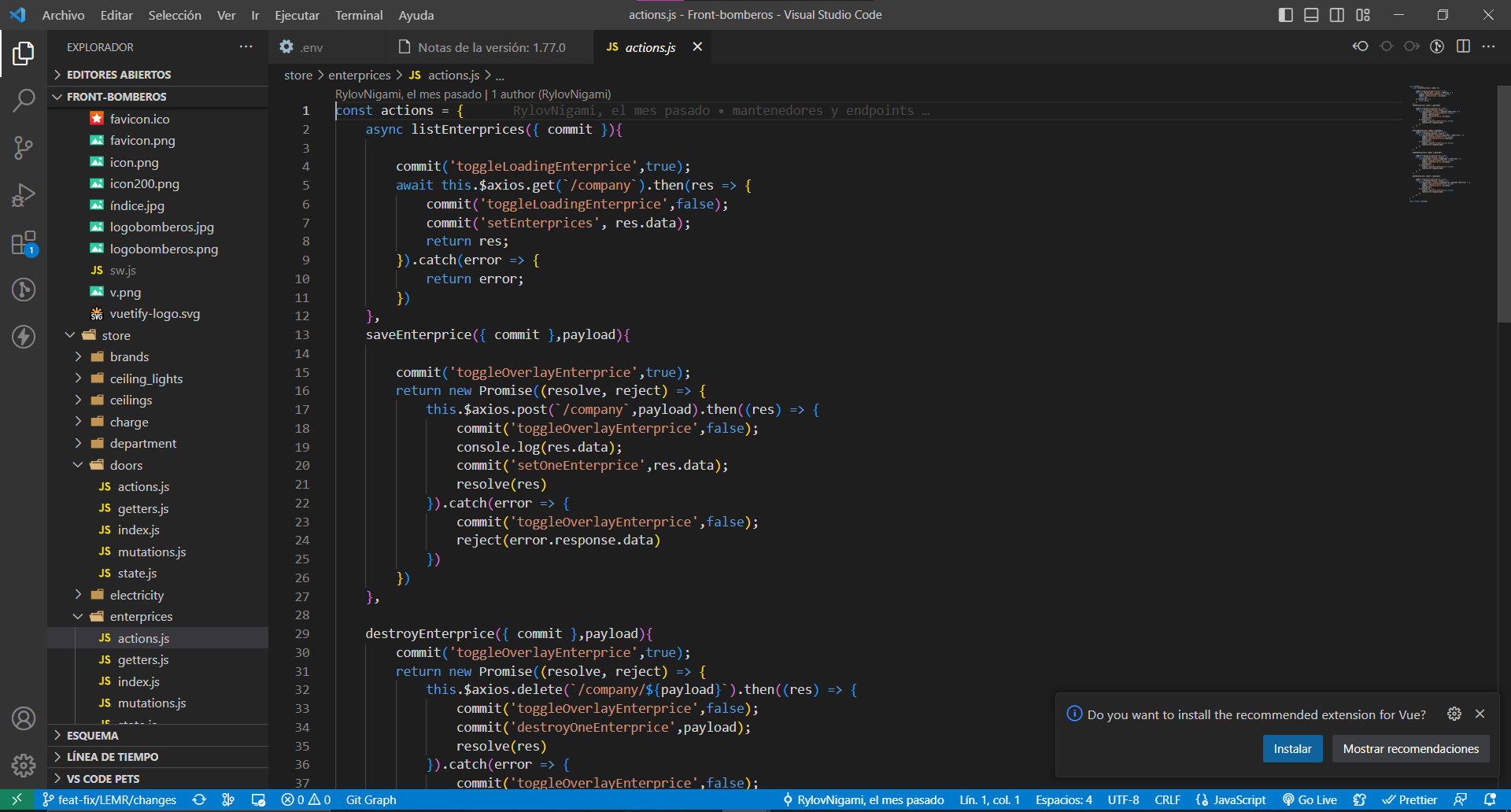The width and height of the screenshot is (1511, 812).
Task: Click the synchronize changes status icon
Action: point(200,799)
